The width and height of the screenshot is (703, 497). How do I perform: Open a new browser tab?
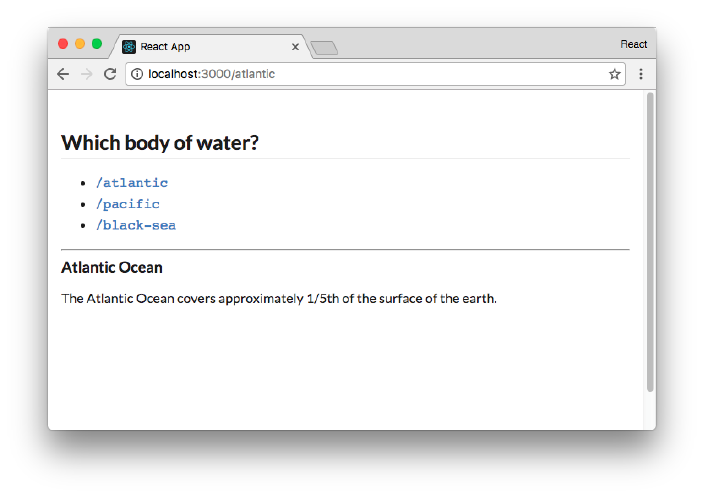pos(324,47)
